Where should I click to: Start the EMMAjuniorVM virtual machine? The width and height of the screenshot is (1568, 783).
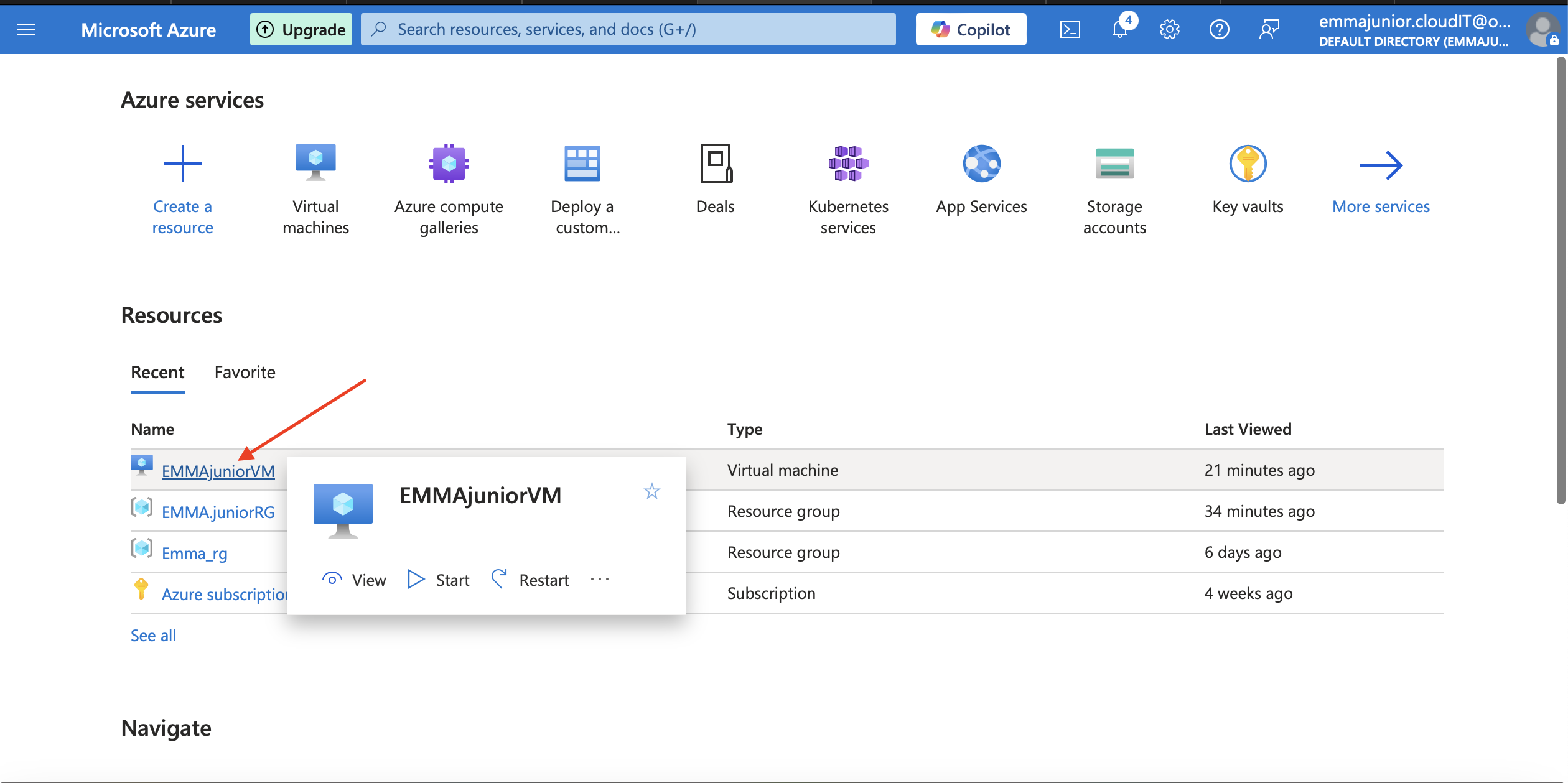click(439, 580)
